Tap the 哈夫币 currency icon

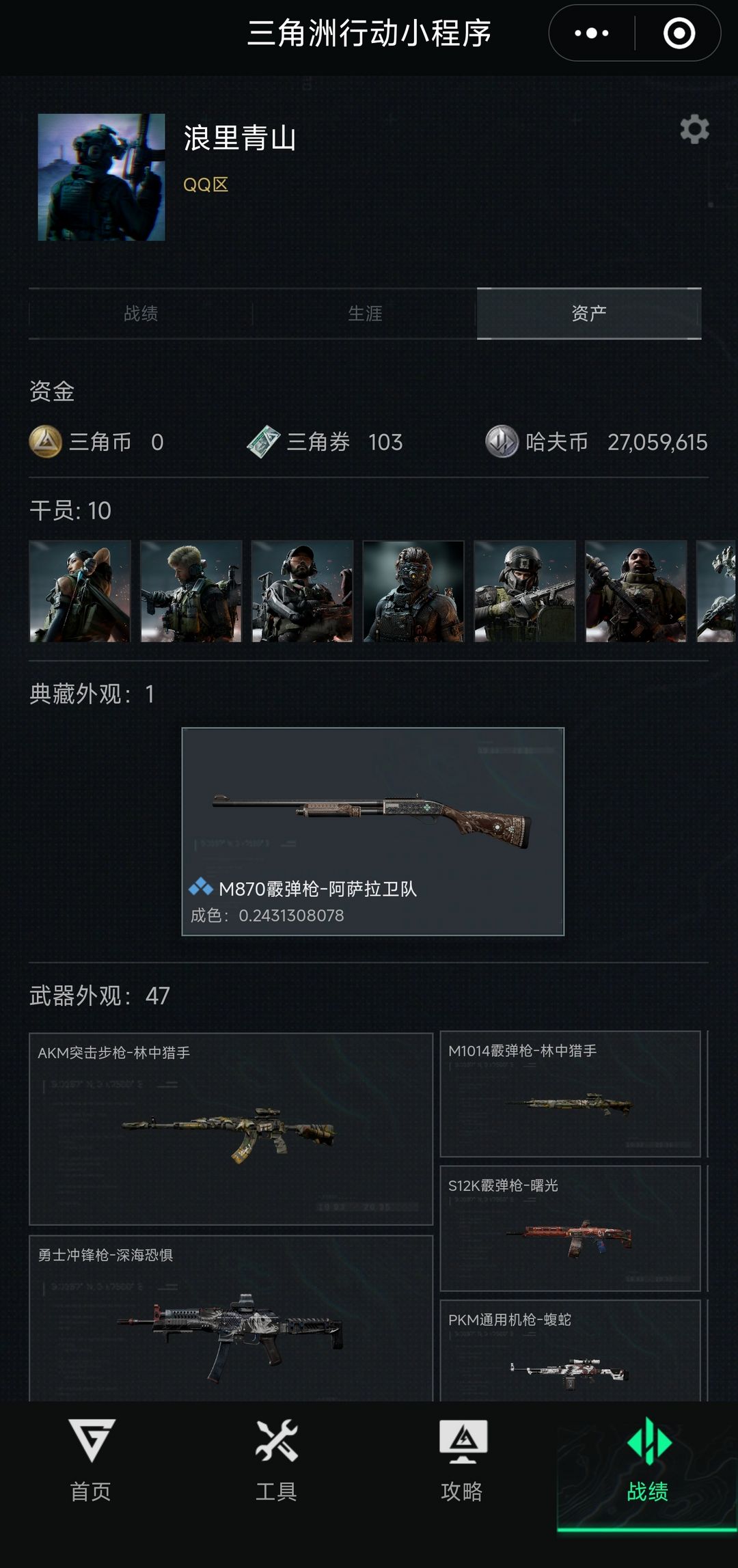[502, 441]
